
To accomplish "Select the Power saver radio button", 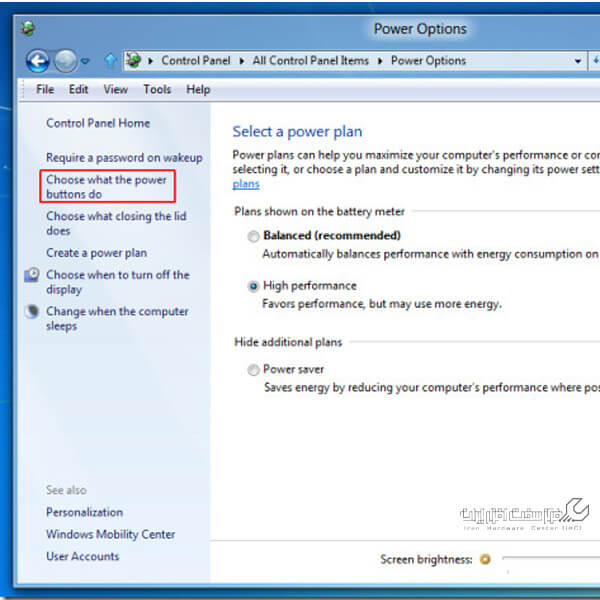I will pos(253,370).
